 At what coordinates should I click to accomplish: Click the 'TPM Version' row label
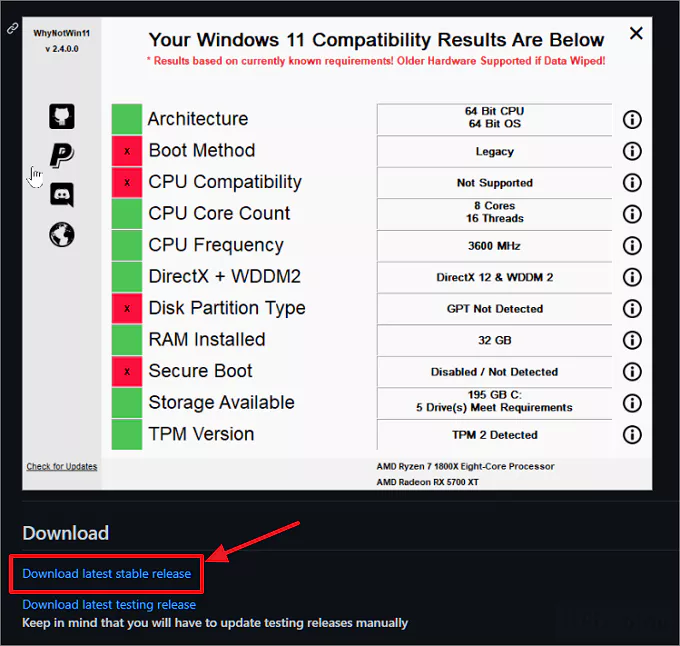201,434
